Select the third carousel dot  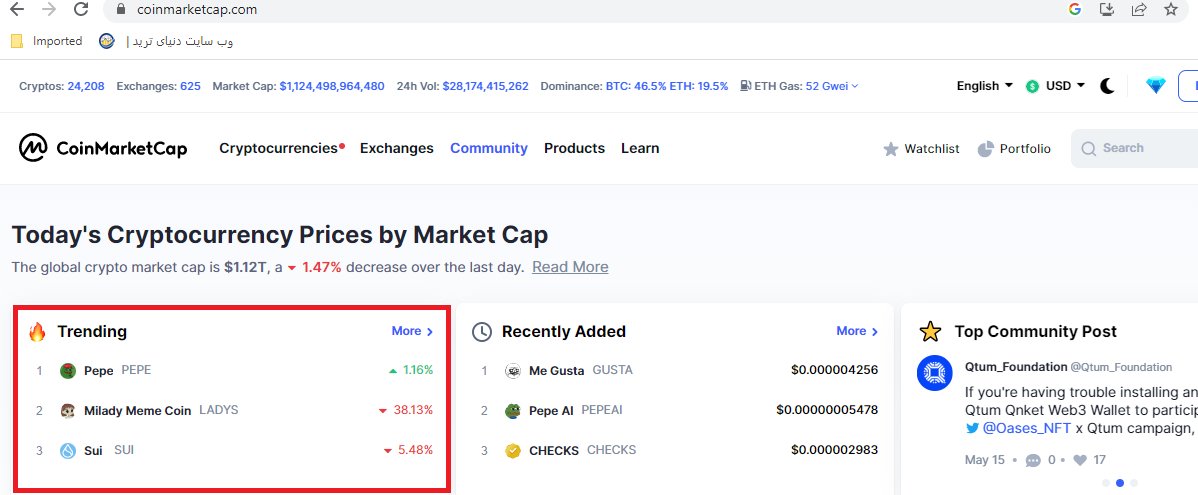coord(1134,483)
